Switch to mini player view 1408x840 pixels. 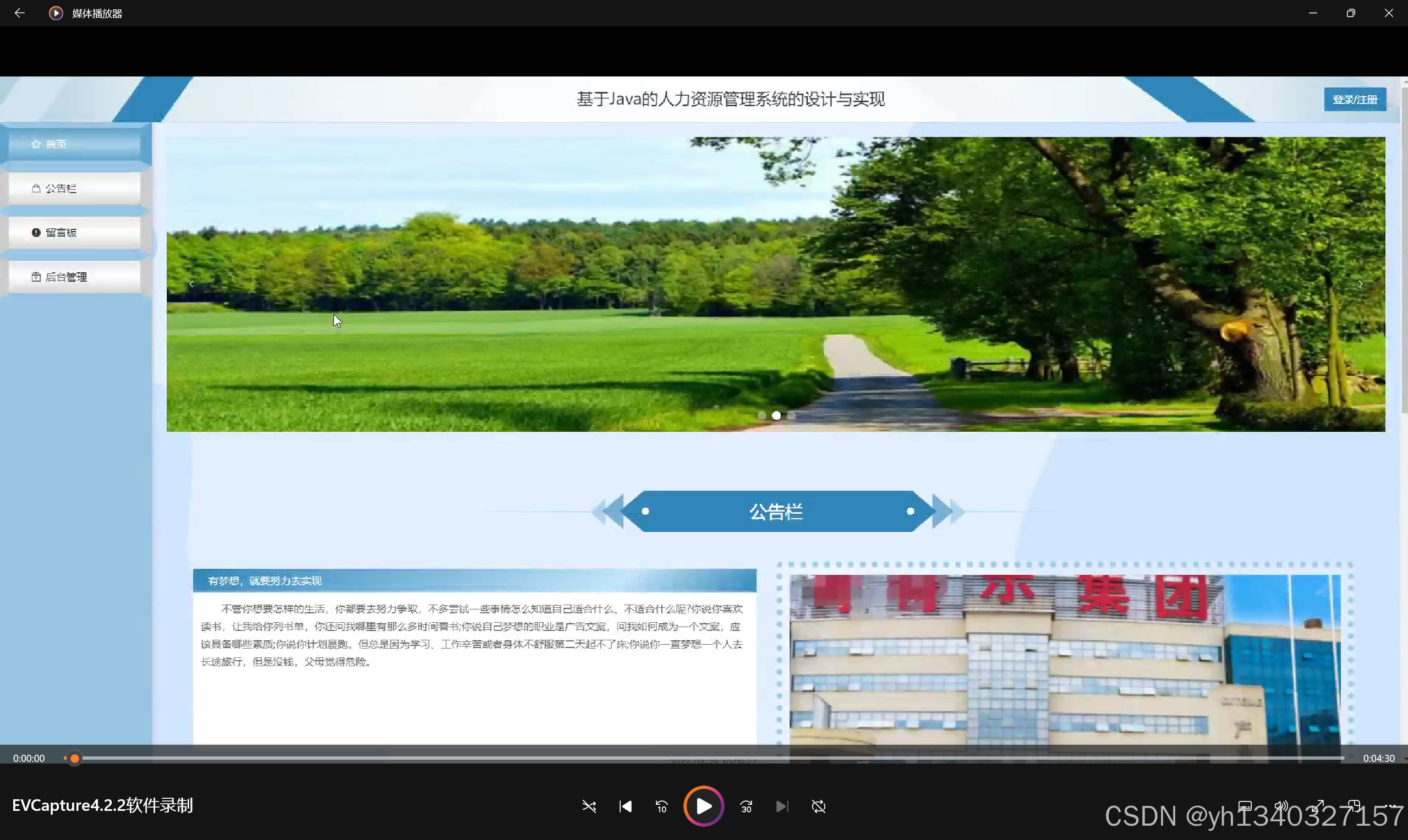point(1354,805)
